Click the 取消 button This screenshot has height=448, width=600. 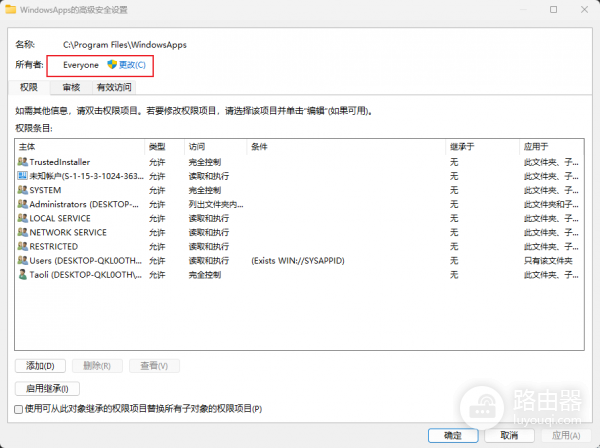[x=509, y=435]
